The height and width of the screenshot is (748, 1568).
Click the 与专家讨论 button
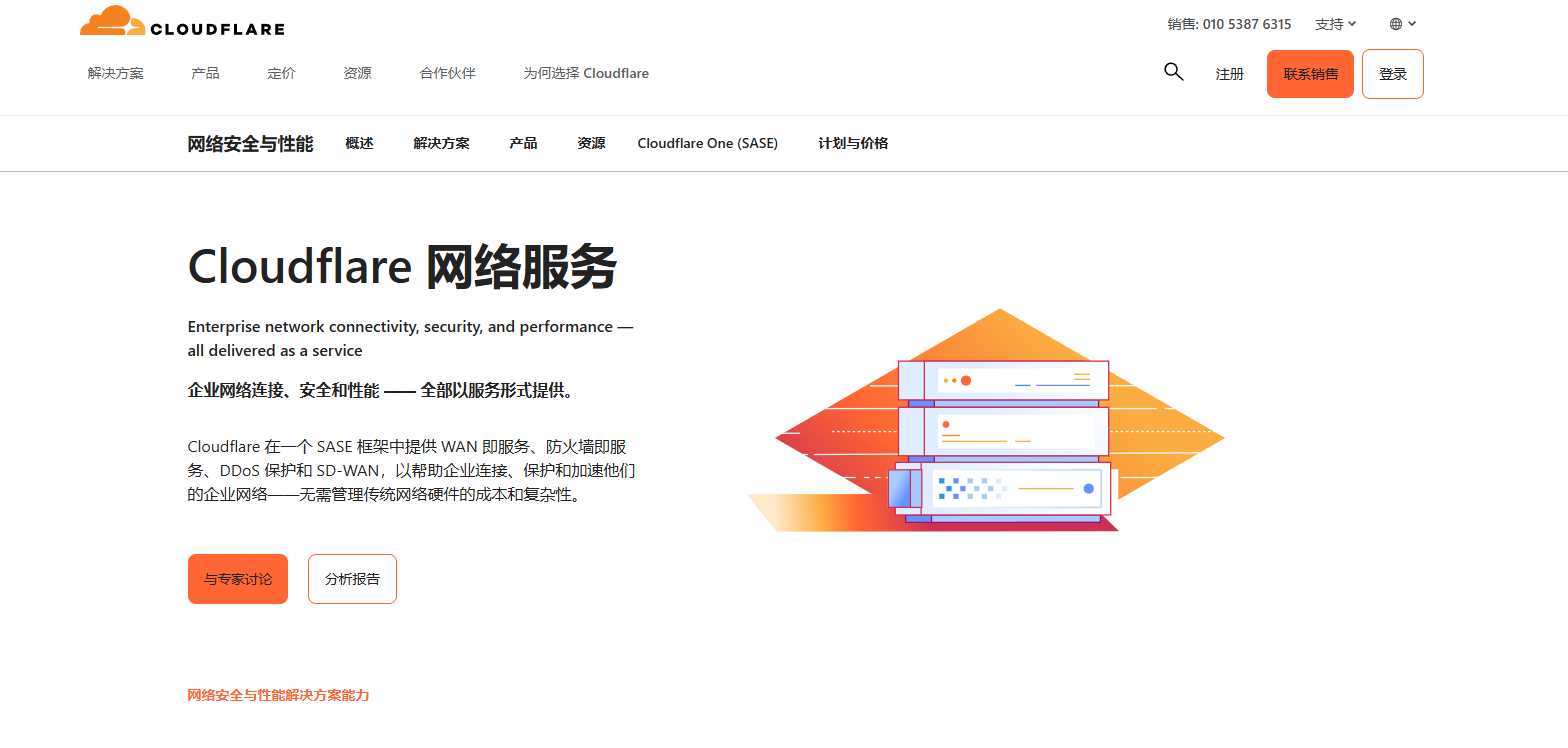(238, 579)
